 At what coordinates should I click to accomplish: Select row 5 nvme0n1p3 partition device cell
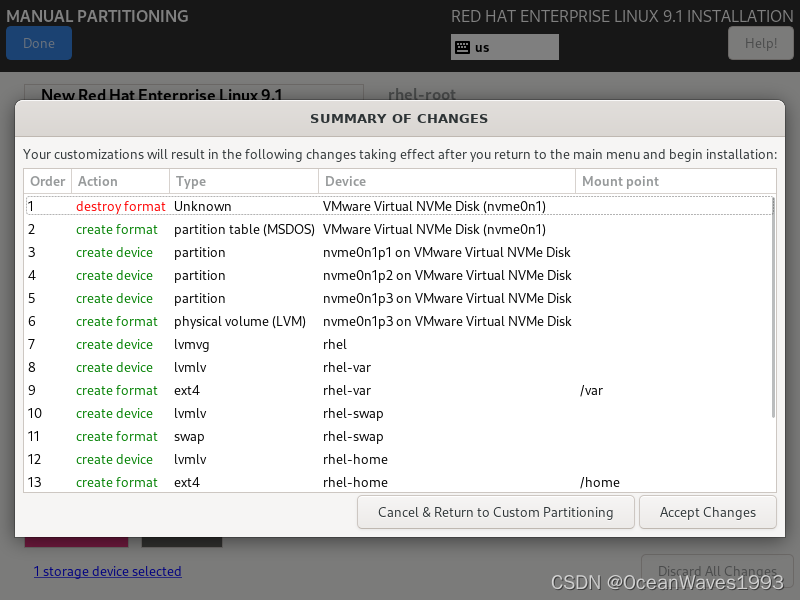[x=447, y=298]
